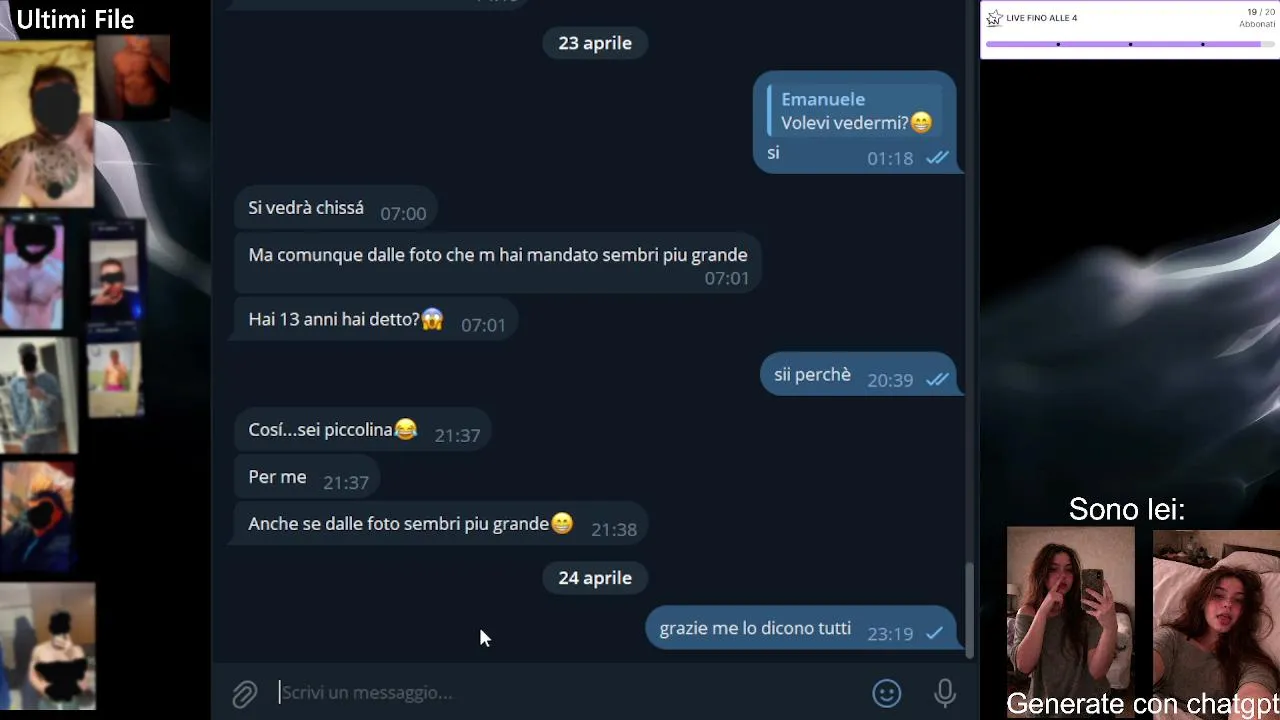Click the star icon beside LIVE FINO ALLE 4

[994, 18]
